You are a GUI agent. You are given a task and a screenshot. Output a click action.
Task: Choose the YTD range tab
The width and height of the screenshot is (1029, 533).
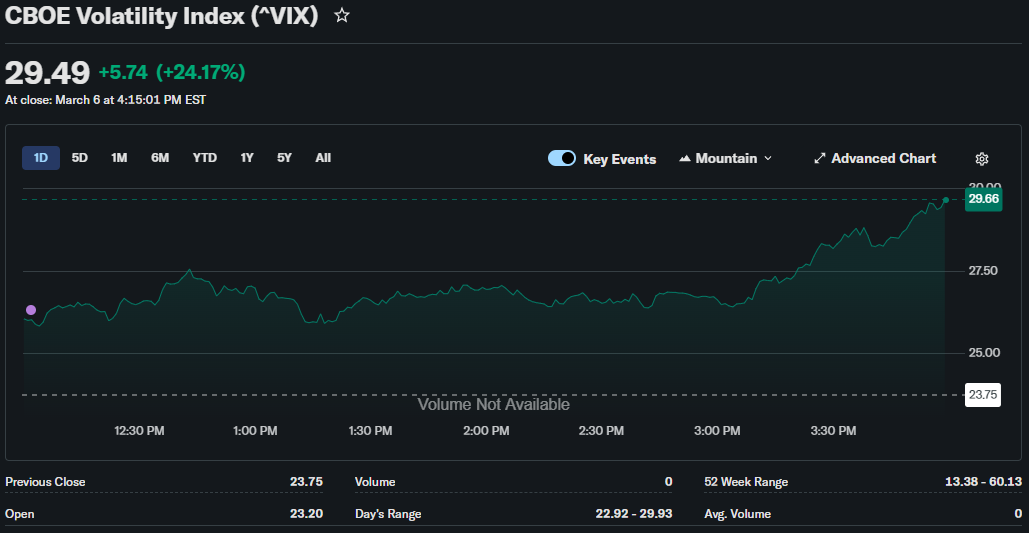pyautogui.click(x=205, y=158)
